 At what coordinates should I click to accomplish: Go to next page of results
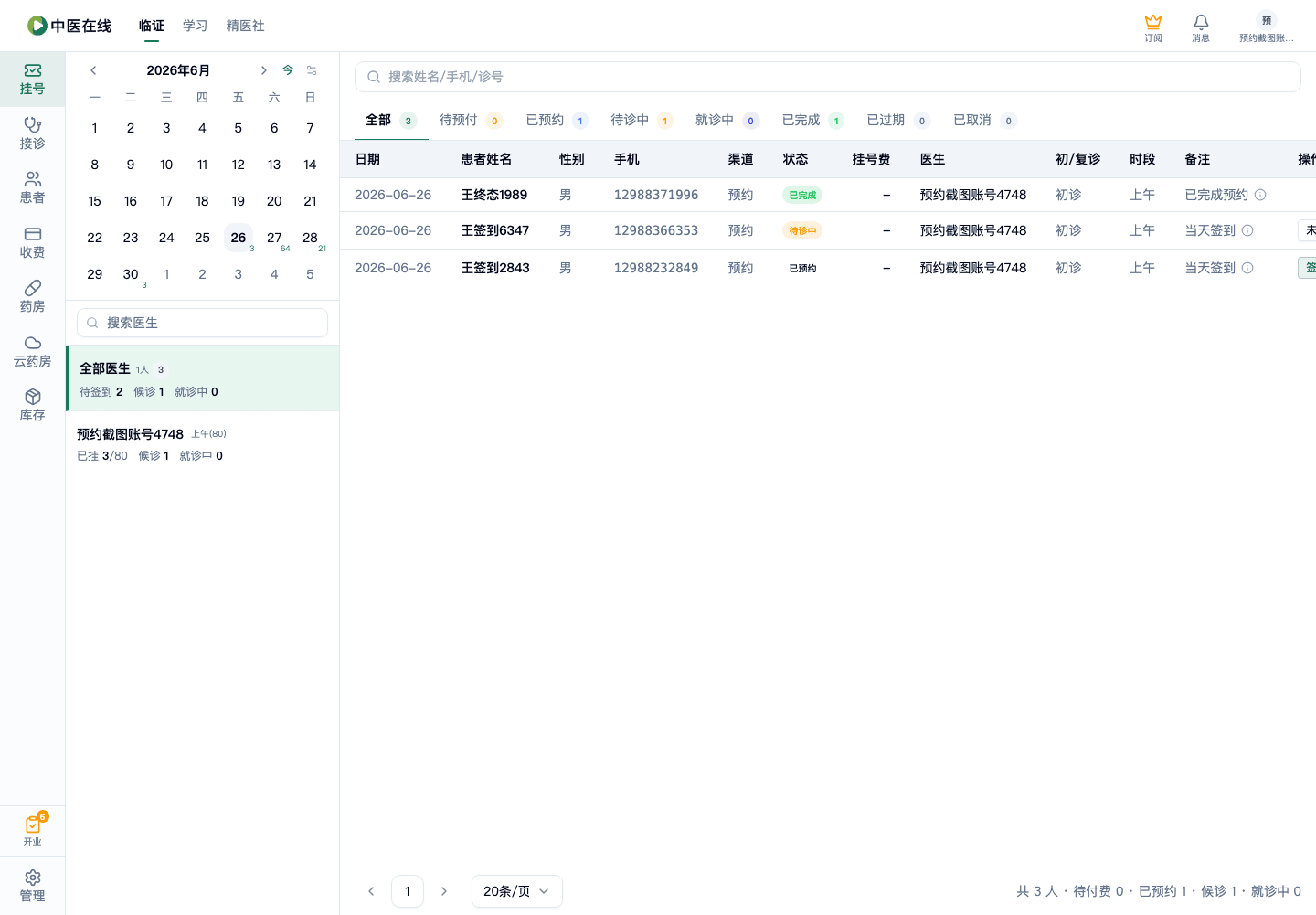pyautogui.click(x=444, y=891)
